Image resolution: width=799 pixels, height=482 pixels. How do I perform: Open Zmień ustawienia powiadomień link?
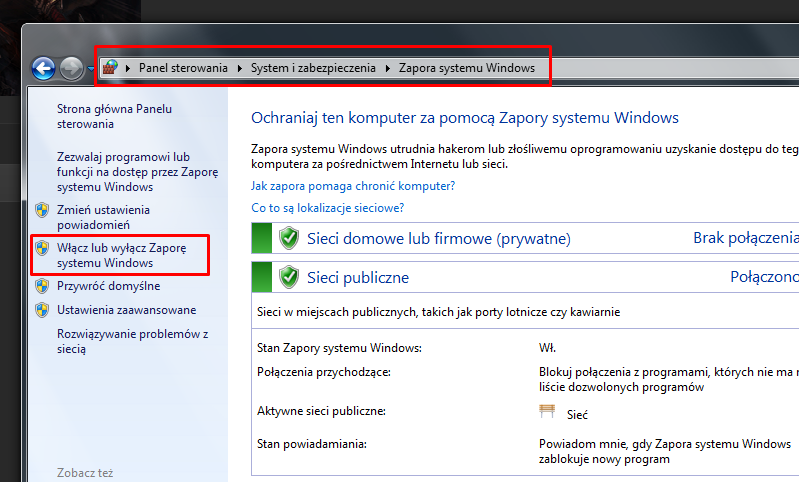click(x=103, y=217)
